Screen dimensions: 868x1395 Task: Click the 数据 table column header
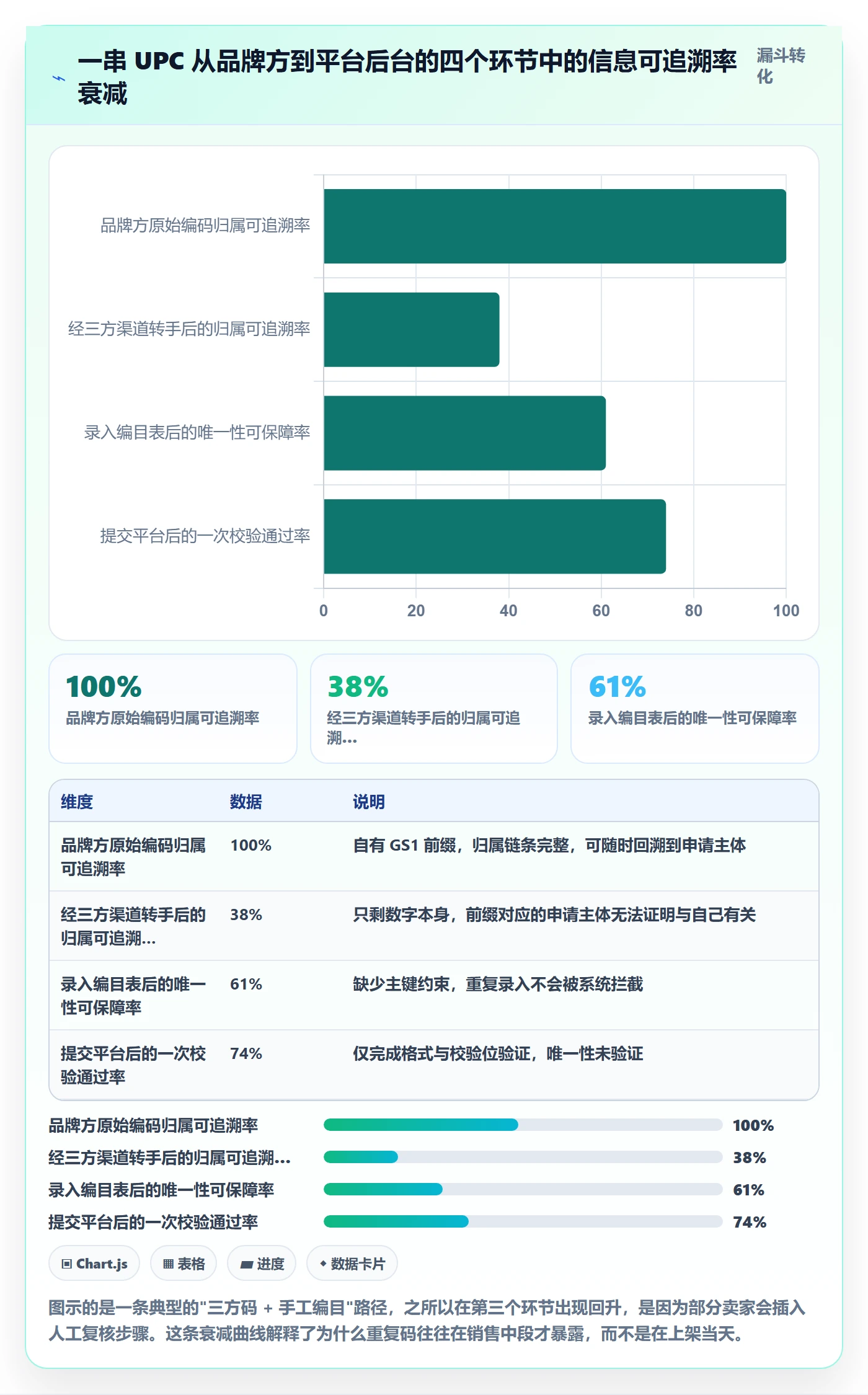246,802
